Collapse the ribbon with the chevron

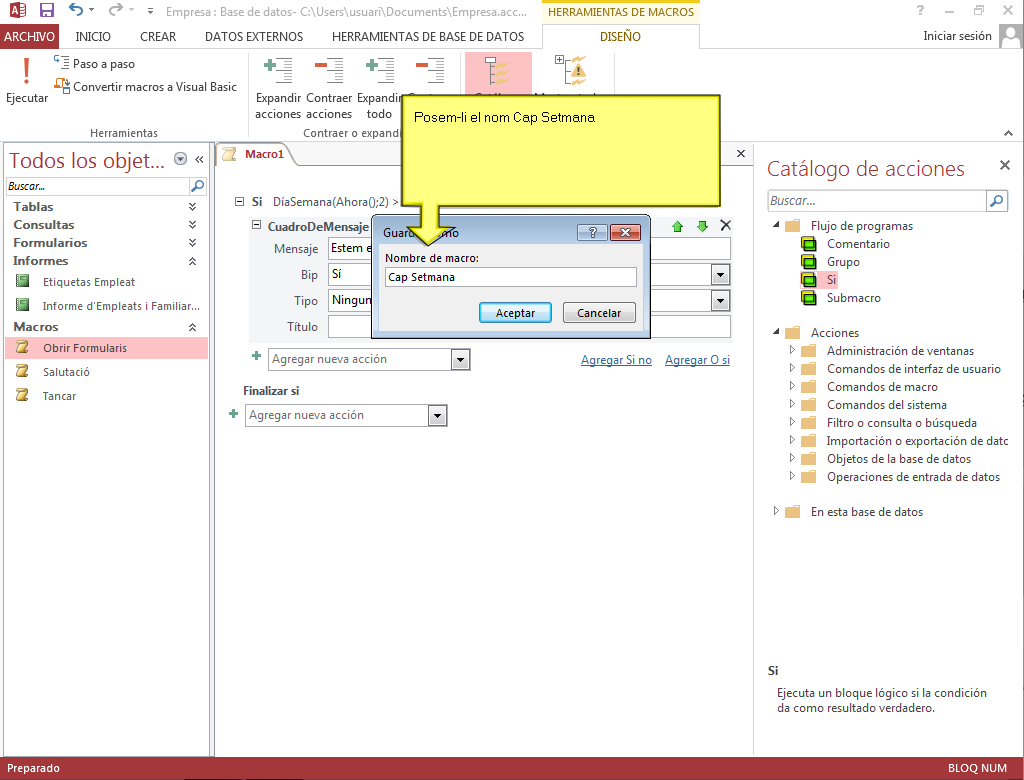point(1008,133)
